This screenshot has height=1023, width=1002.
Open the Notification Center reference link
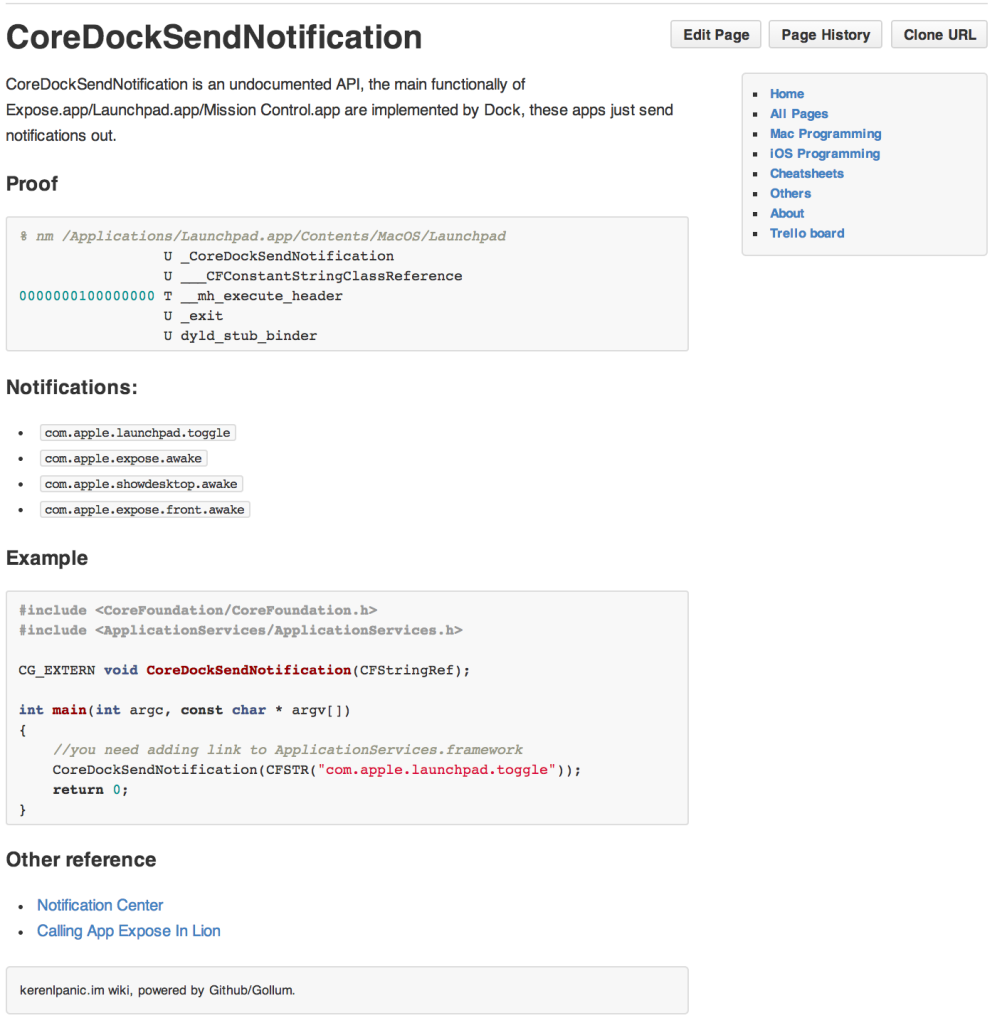pos(100,905)
